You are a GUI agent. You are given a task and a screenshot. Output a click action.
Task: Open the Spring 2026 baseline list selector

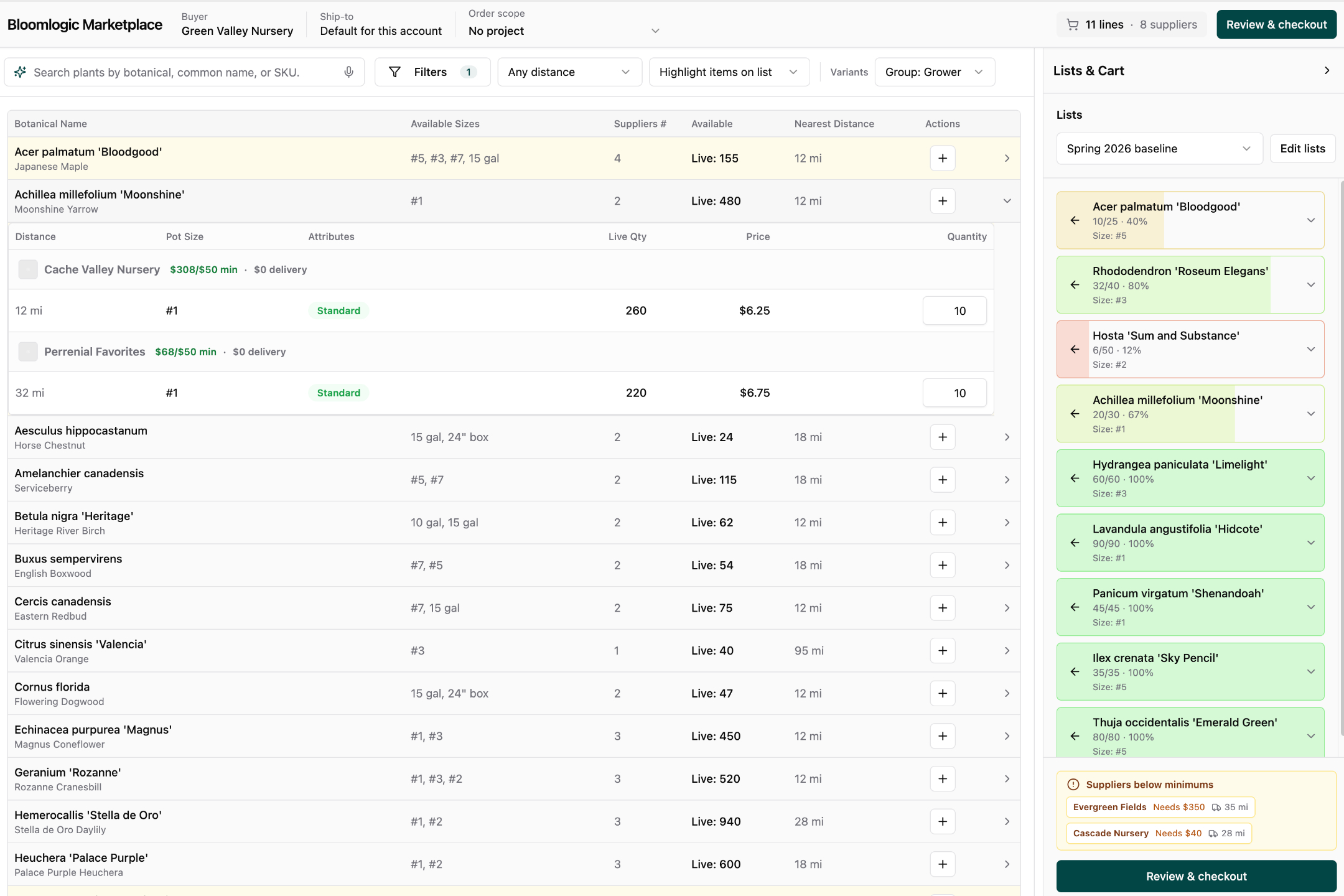coord(1158,148)
